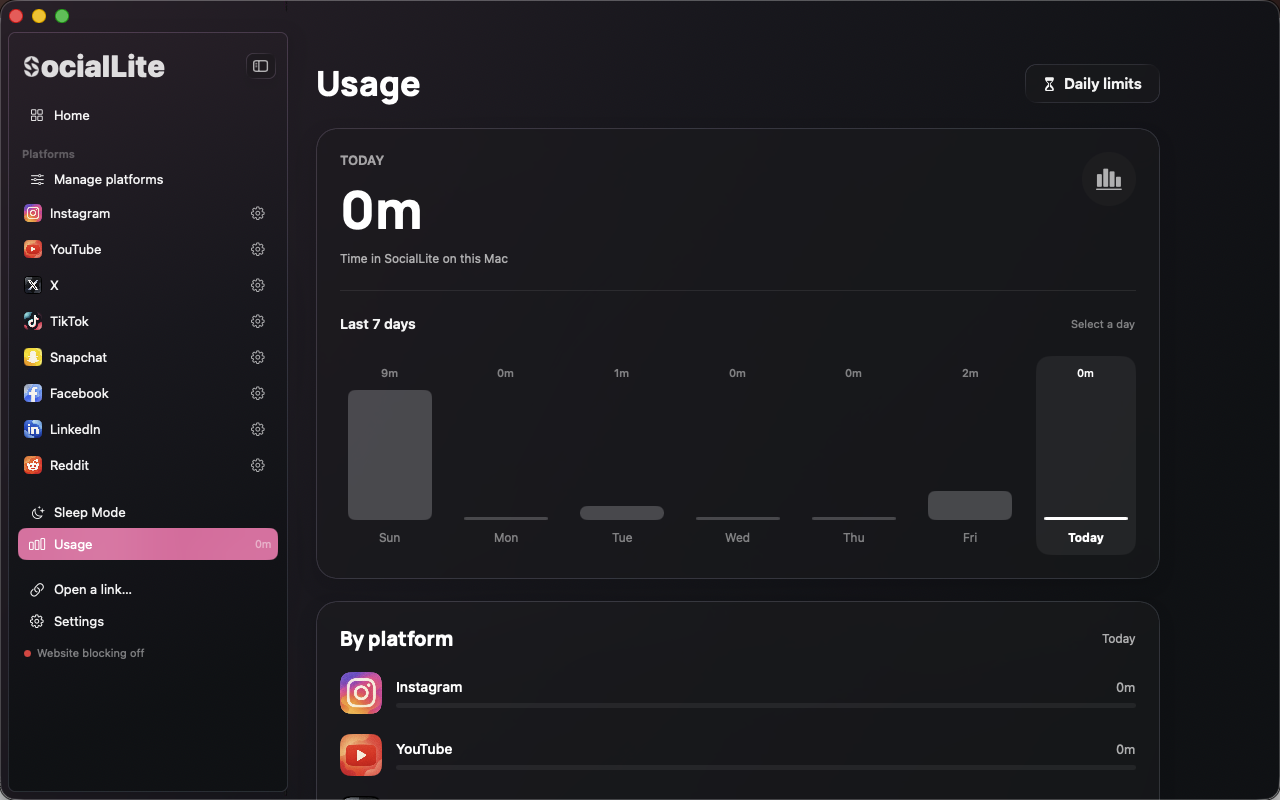Open Sleep Mode page

[x=148, y=512]
